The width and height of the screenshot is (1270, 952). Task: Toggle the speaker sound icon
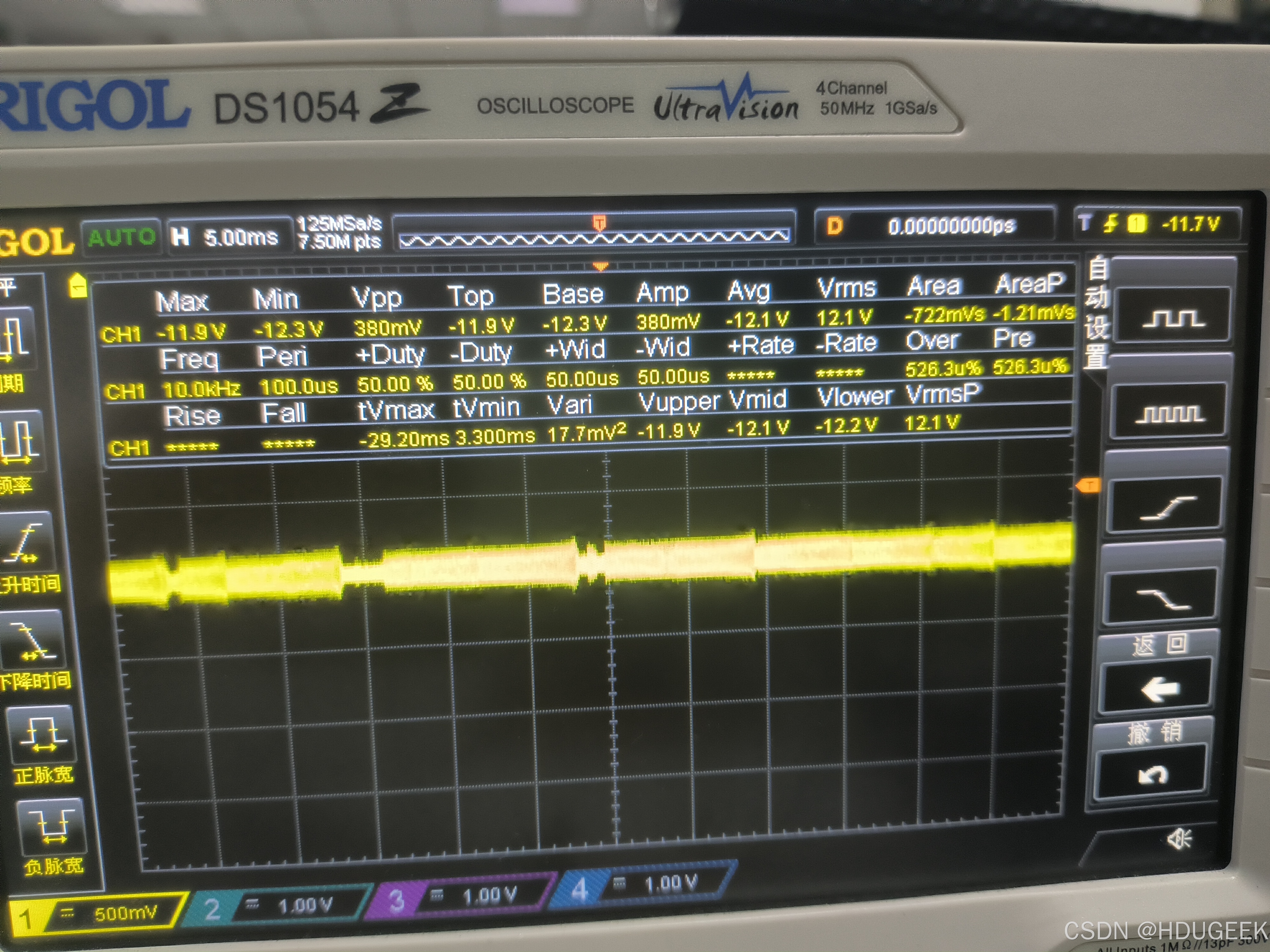tap(1179, 839)
